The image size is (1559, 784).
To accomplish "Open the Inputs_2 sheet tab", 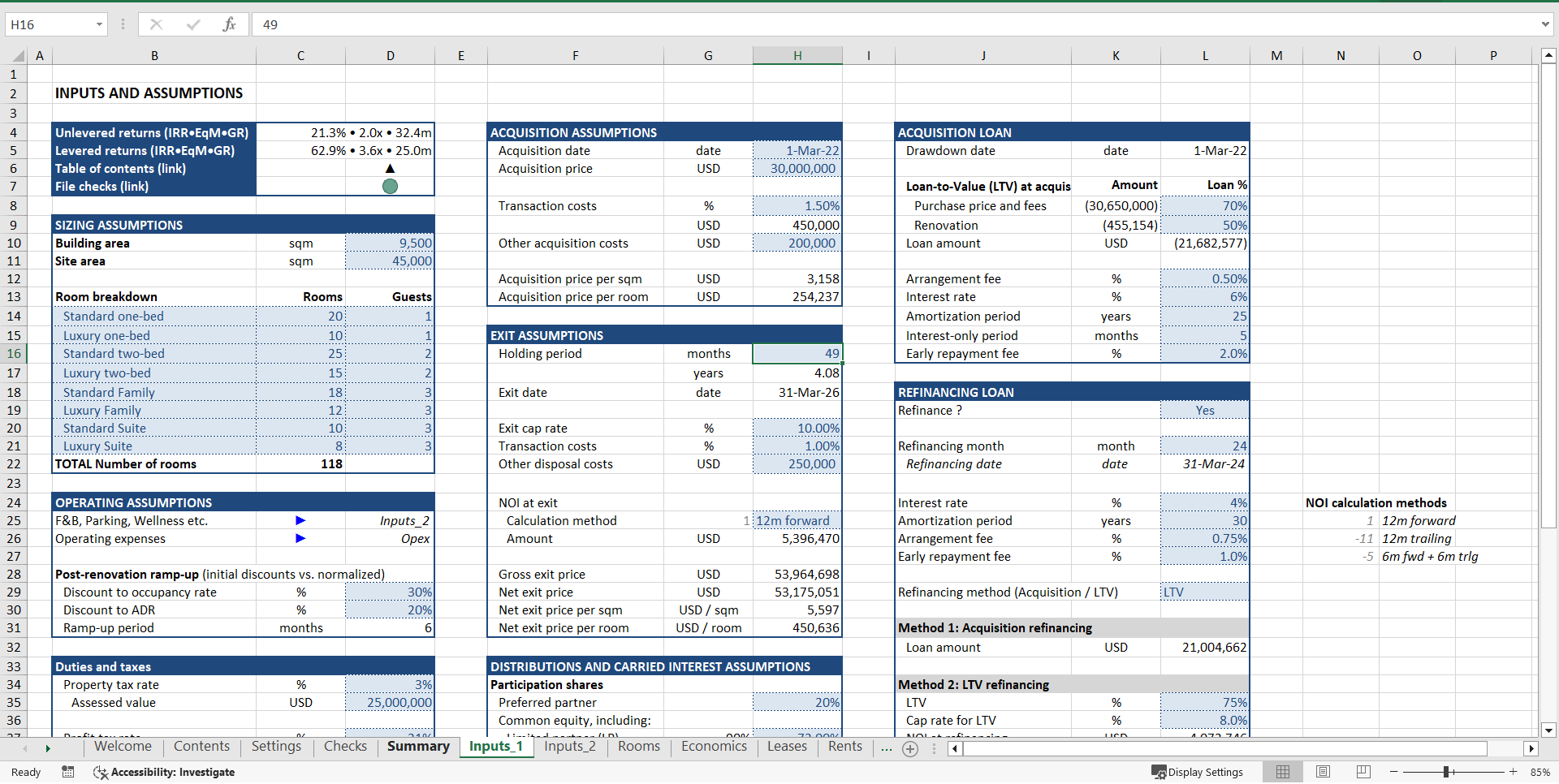I will click(570, 747).
